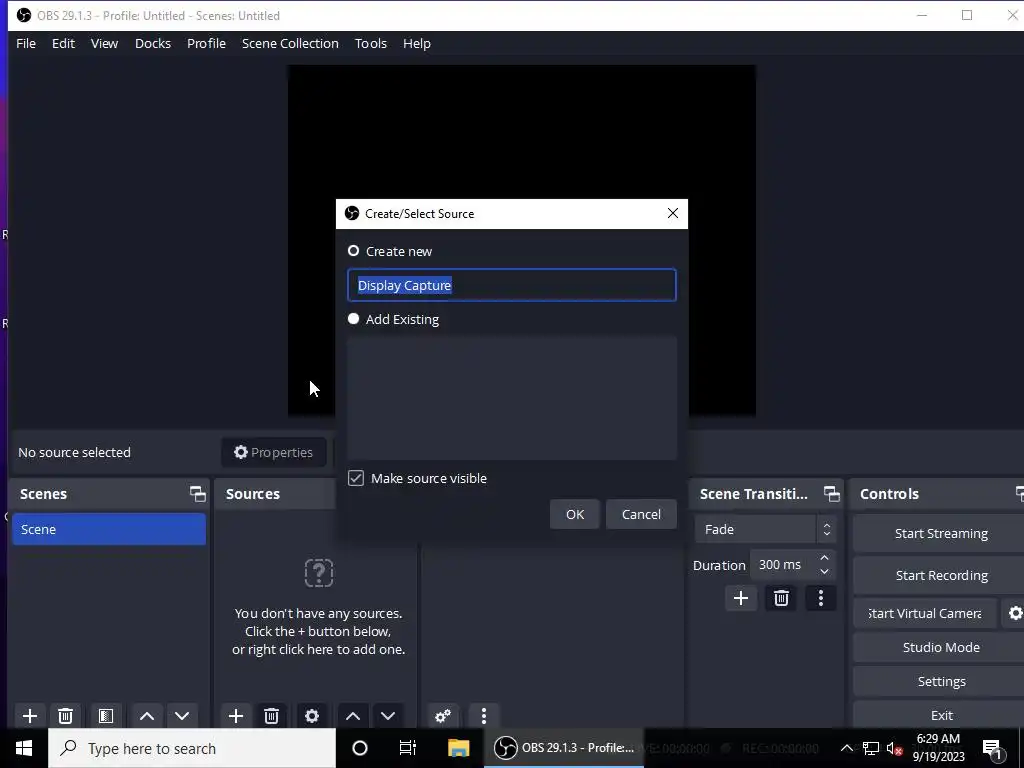Viewport: 1024px width, 768px height.
Task: Click Start Recording button
Action: pyautogui.click(x=940, y=575)
